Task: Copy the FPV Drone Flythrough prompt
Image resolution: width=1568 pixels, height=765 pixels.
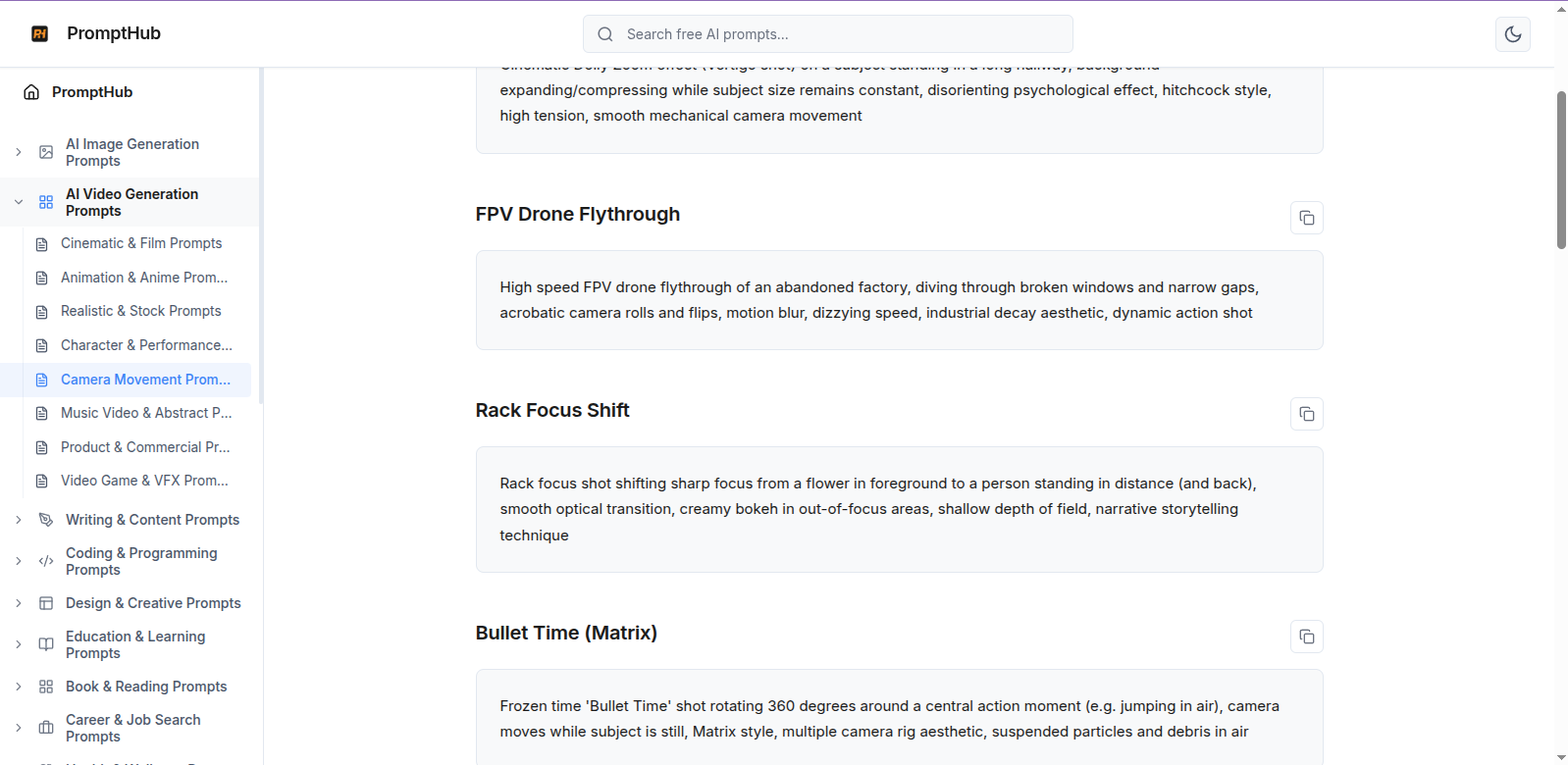Action: pos(1306,218)
